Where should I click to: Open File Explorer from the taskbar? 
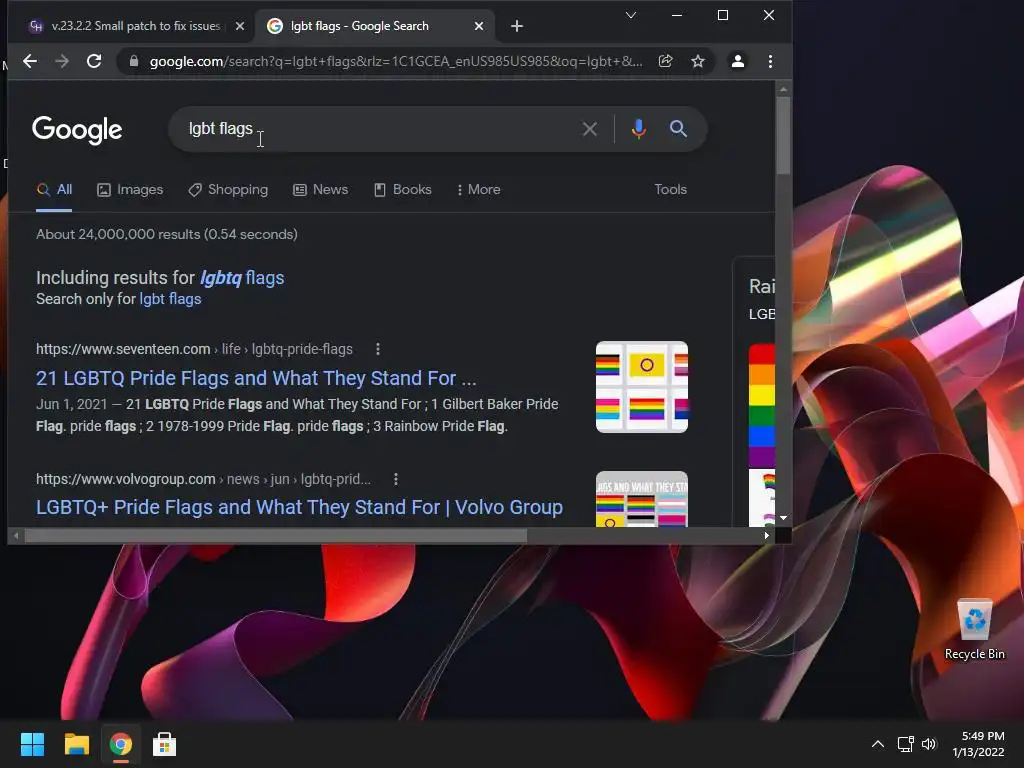(x=76, y=744)
